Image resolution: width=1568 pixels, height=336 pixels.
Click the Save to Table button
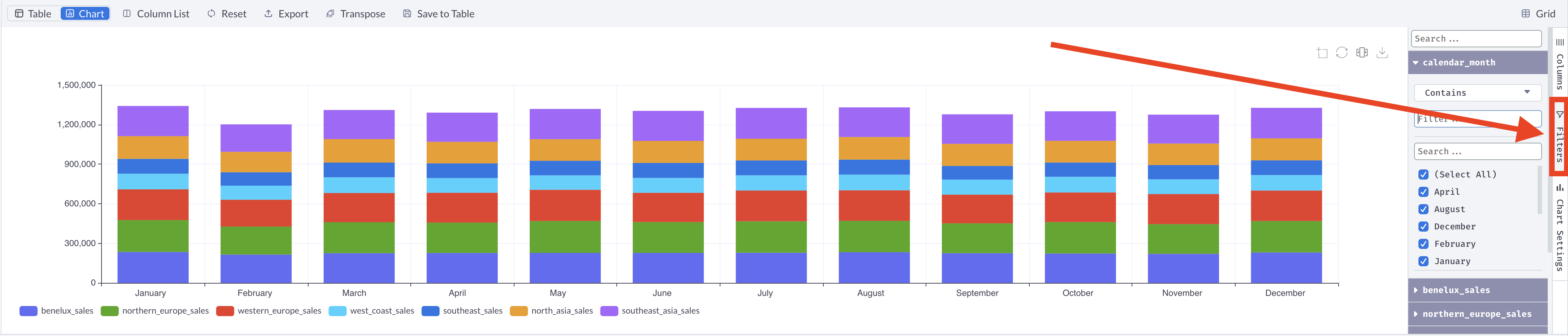coord(438,13)
